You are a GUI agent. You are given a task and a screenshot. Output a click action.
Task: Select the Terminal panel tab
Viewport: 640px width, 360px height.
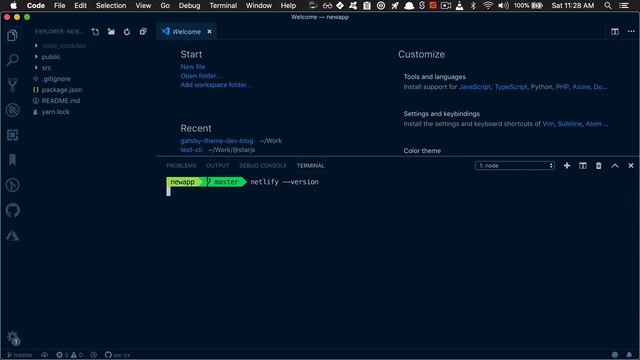tap(311, 166)
